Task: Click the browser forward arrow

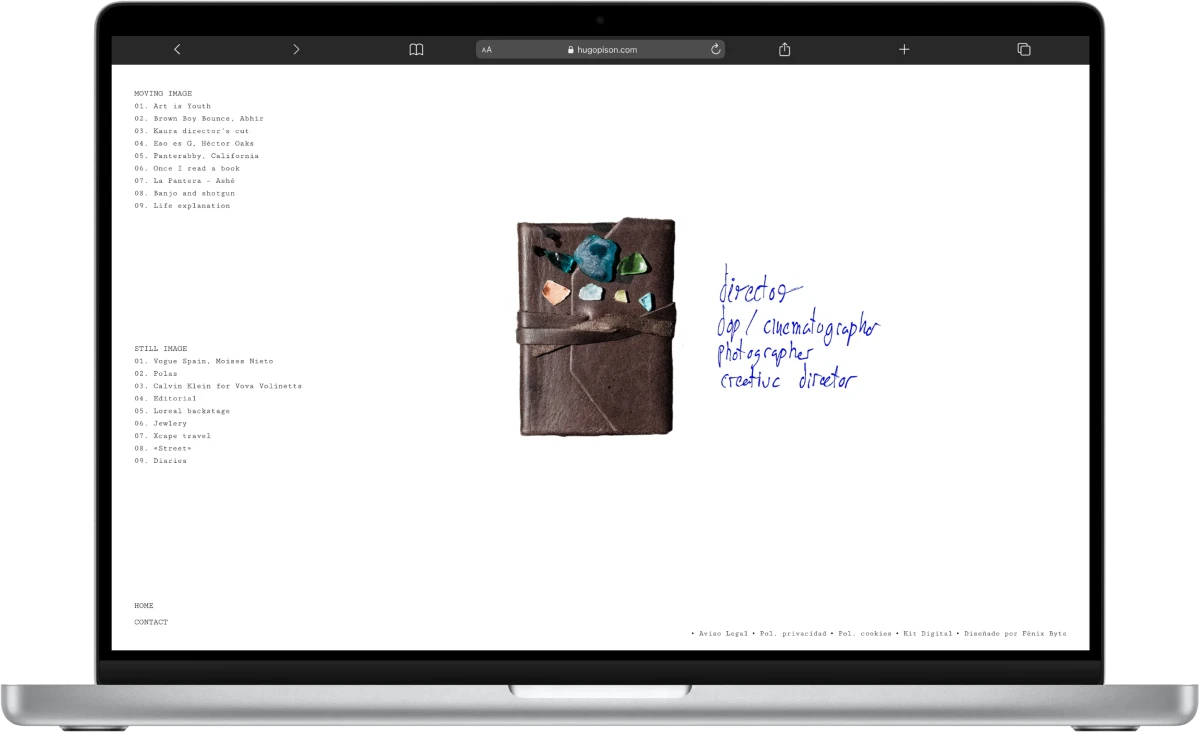Action: pos(296,49)
